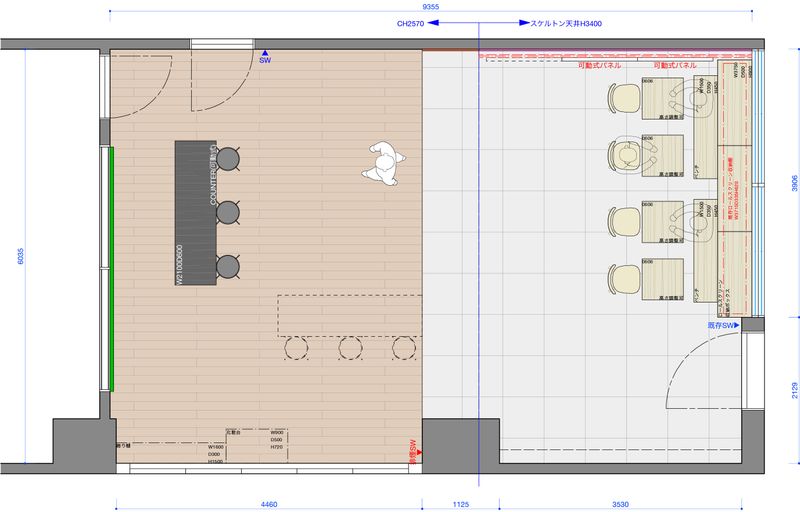Select the topmost cream armchair

pos(625,98)
